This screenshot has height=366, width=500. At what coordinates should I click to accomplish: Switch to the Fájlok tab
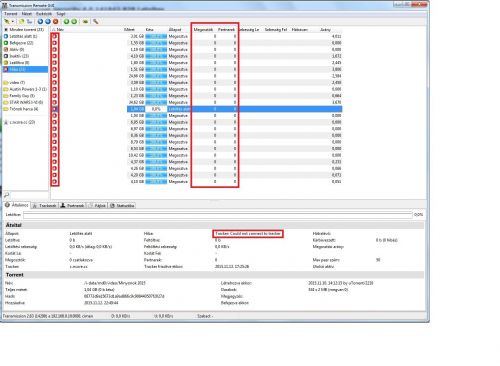[97, 206]
